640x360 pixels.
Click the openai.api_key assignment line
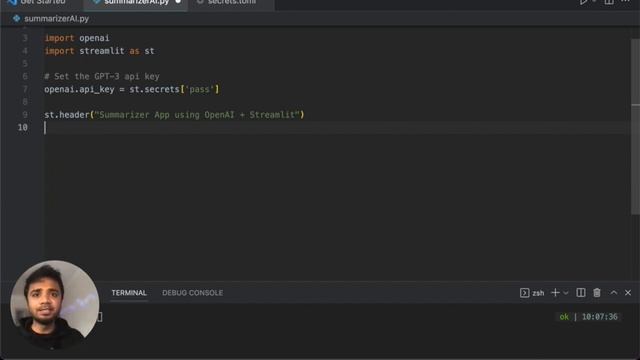pyautogui.click(x=131, y=89)
